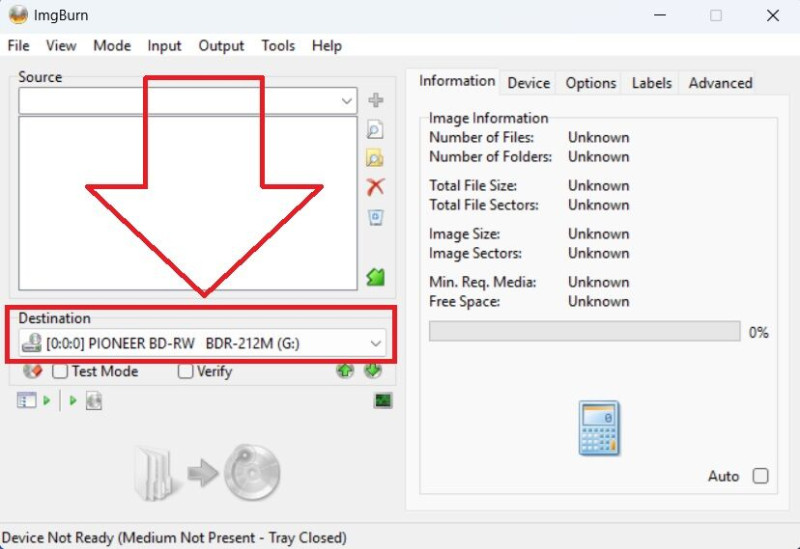Tick the Auto checkbox

(760, 476)
